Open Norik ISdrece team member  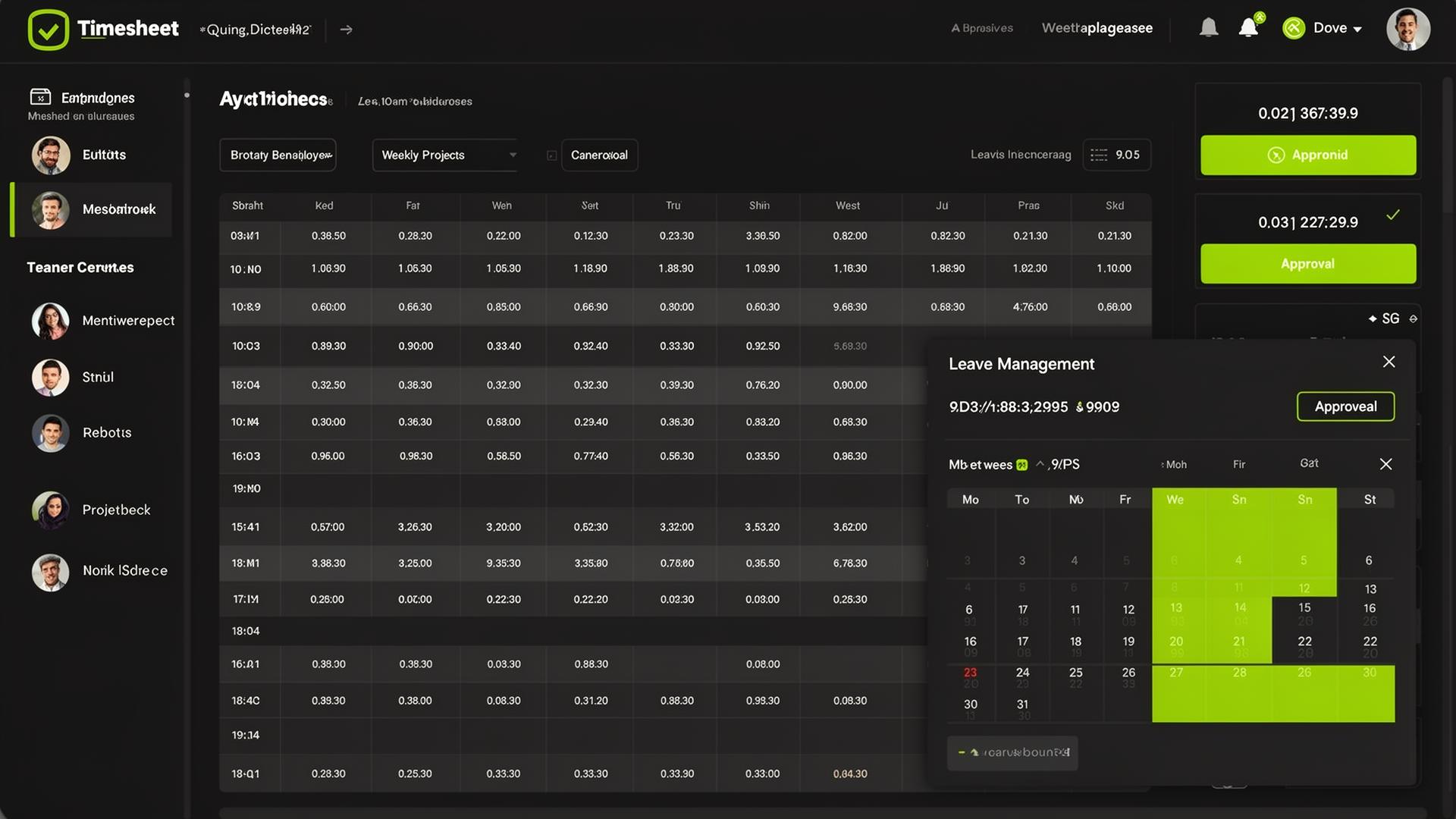click(x=99, y=571)
